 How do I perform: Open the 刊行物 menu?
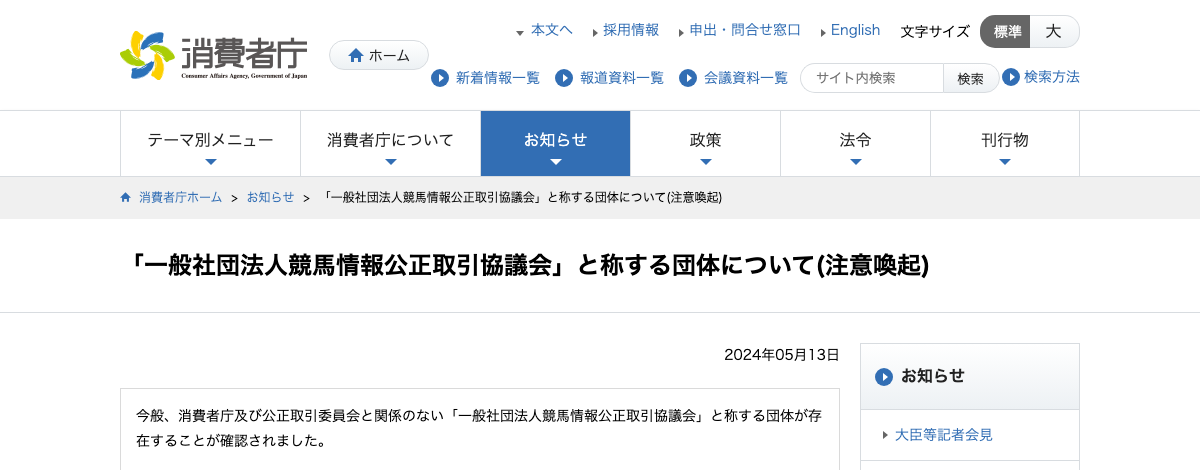[1005, 144]
